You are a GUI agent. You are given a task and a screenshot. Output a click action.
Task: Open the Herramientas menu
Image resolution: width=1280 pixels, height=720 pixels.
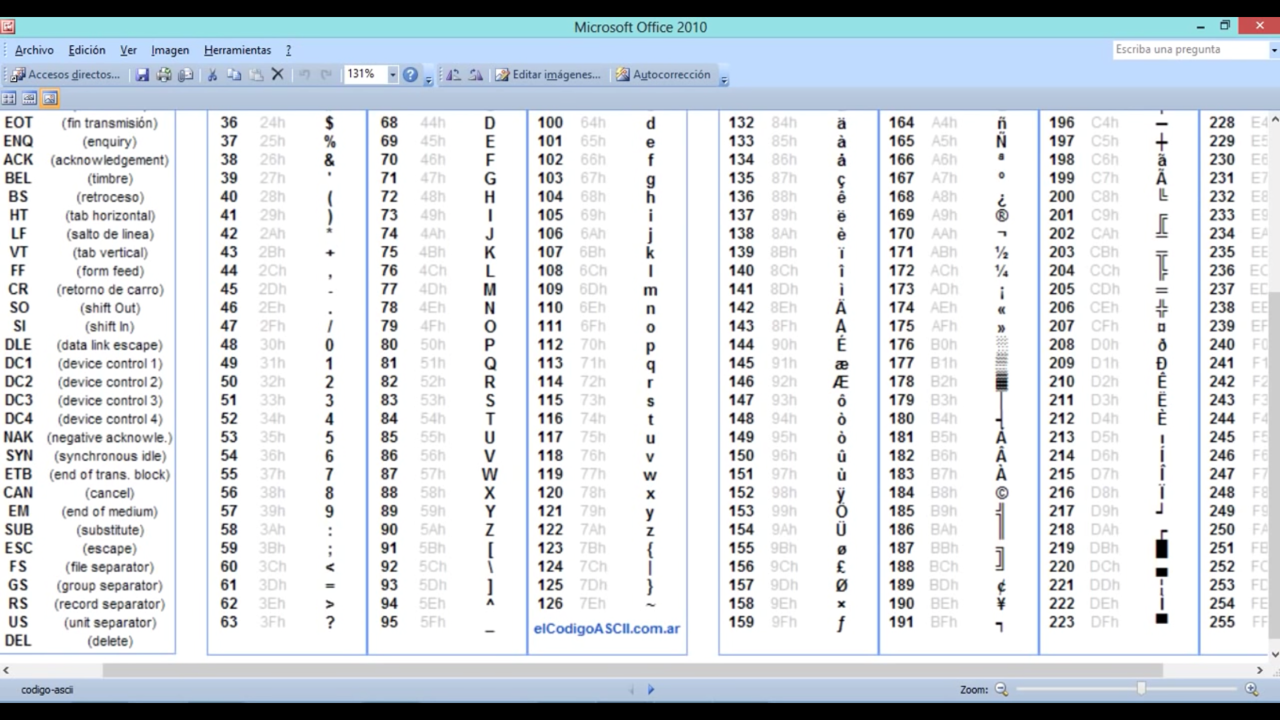[x=237, y=50]
